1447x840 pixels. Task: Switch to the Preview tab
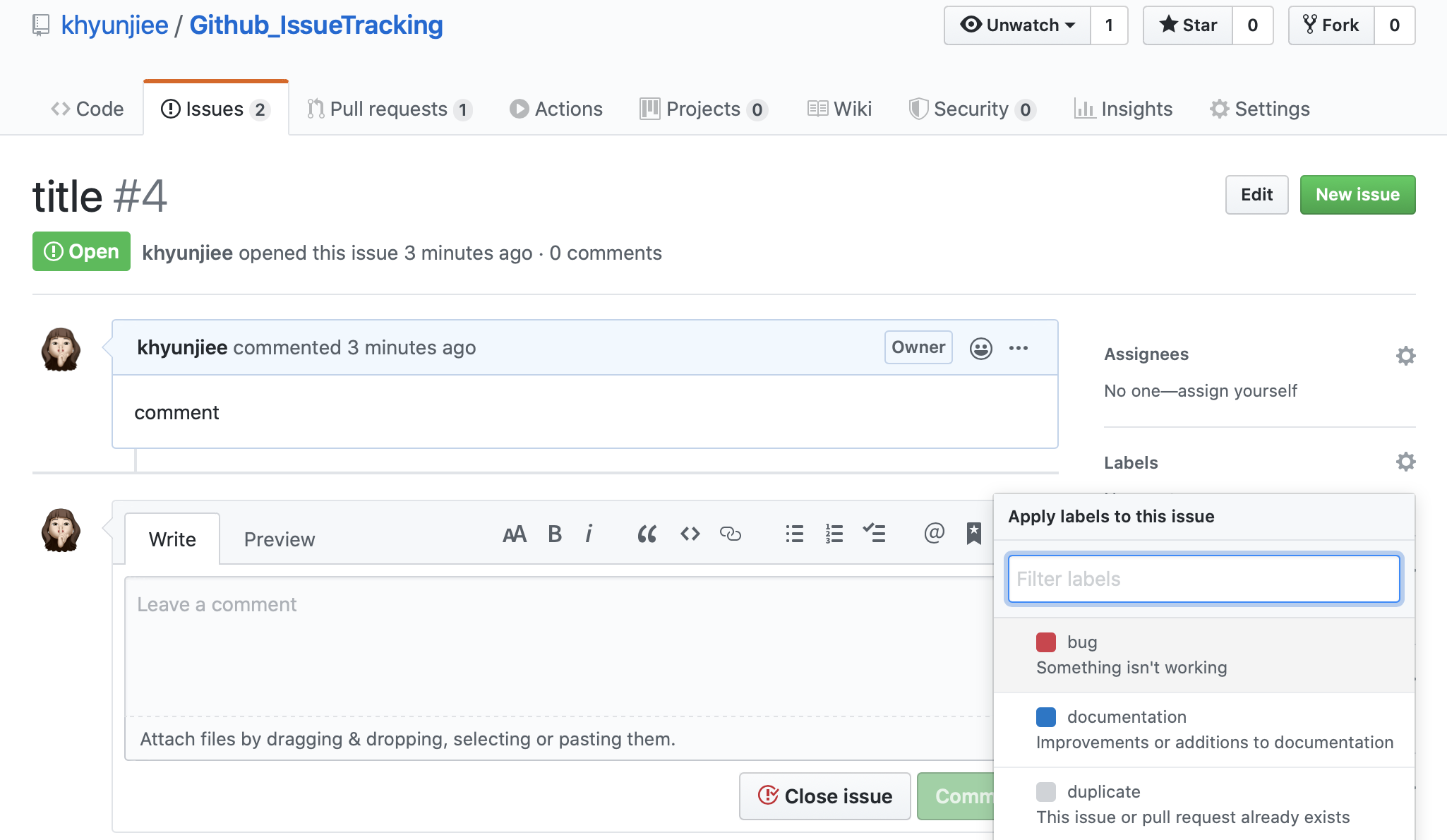coord(279,539)
